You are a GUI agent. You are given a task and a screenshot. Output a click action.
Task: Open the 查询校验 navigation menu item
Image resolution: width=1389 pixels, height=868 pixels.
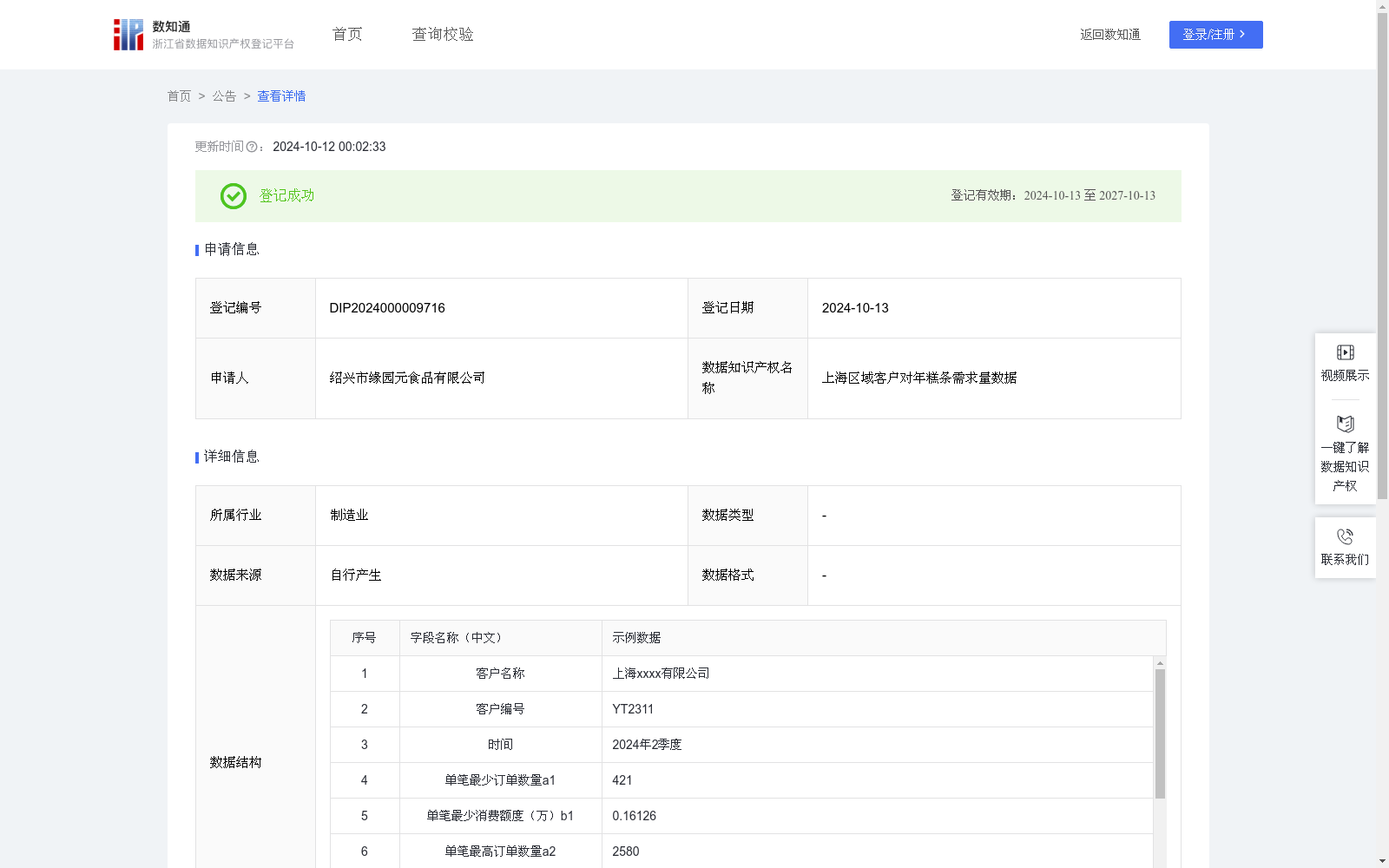pyautogui.click(x=443, y=35)
